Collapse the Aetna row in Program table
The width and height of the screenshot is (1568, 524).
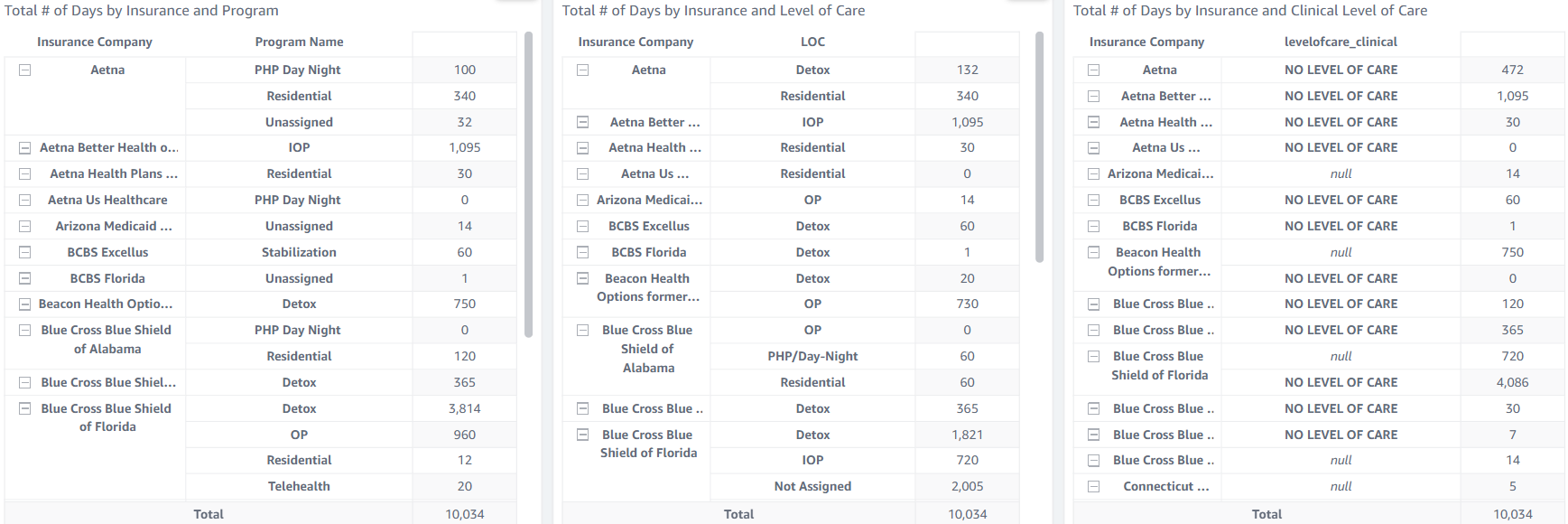tap(25, 70)
